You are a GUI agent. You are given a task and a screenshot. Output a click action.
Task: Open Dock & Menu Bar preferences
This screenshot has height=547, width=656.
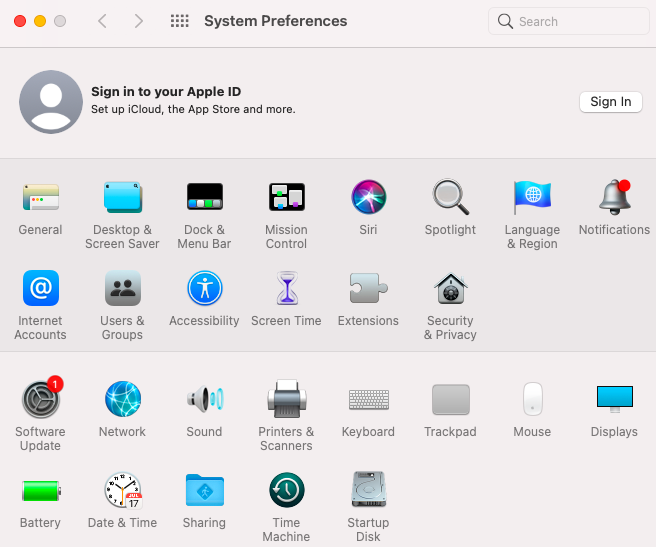pyautogui.click(x=205, y=197)
